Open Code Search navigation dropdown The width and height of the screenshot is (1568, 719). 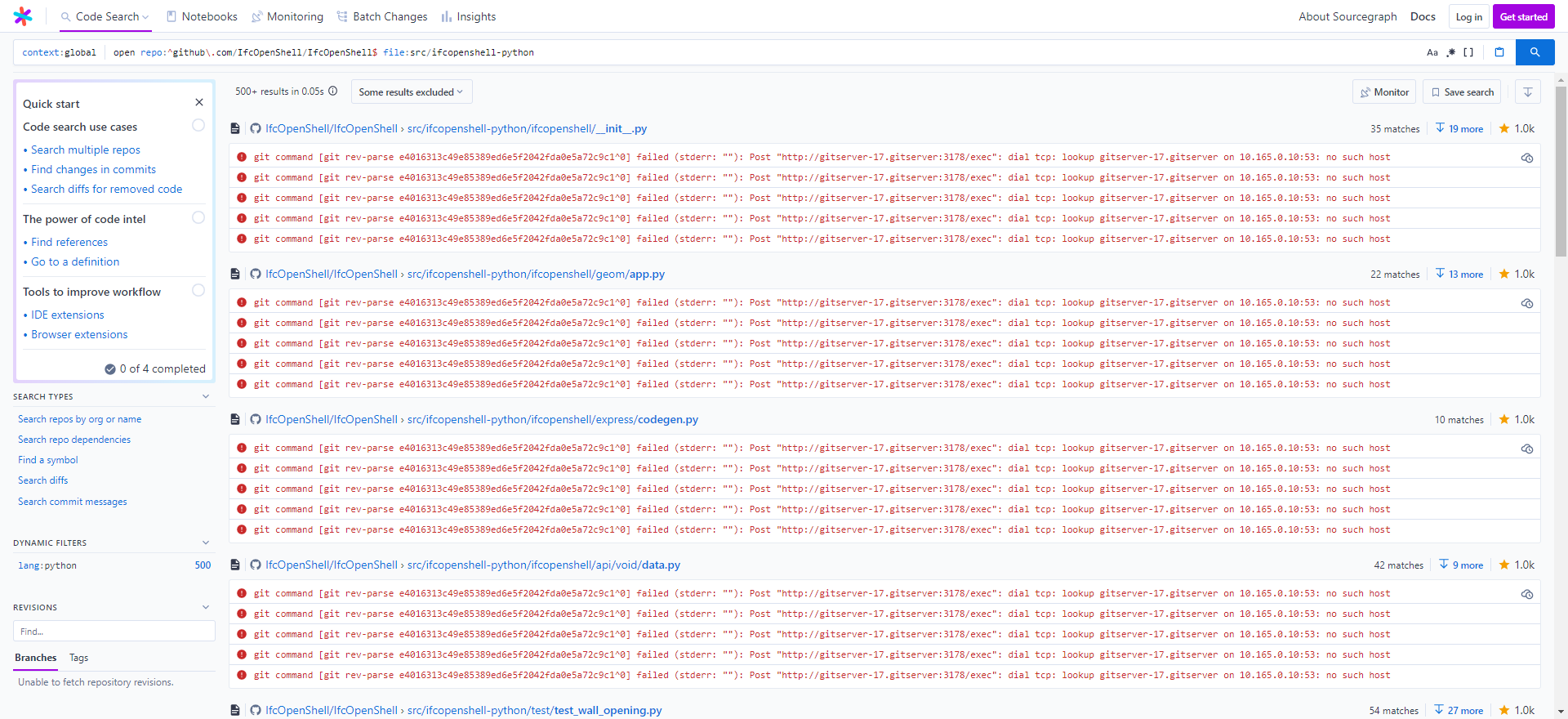click(105, 16)
